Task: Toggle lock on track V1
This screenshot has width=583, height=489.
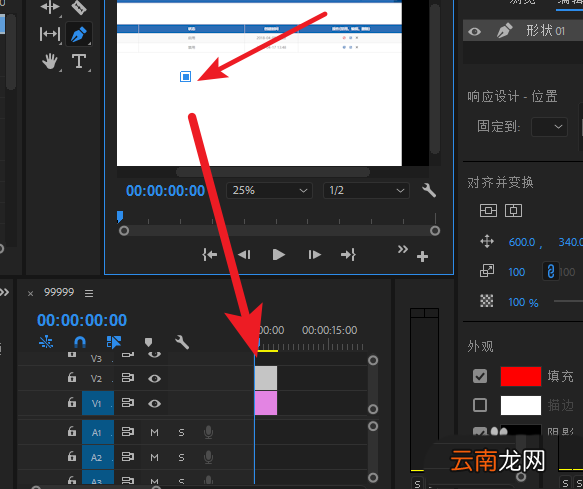Action: (x=72, y=402)
